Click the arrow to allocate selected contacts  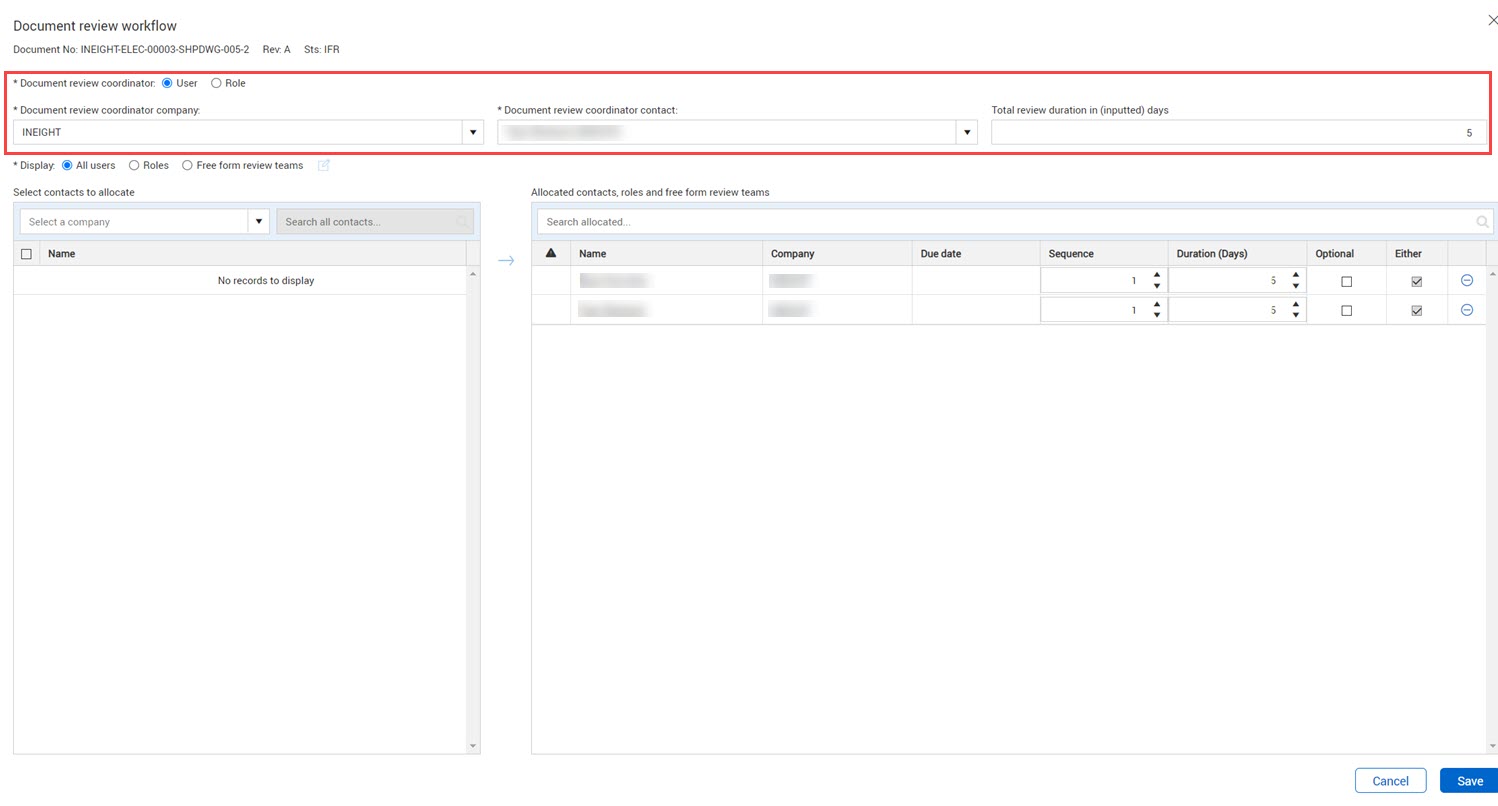point(506,261)
